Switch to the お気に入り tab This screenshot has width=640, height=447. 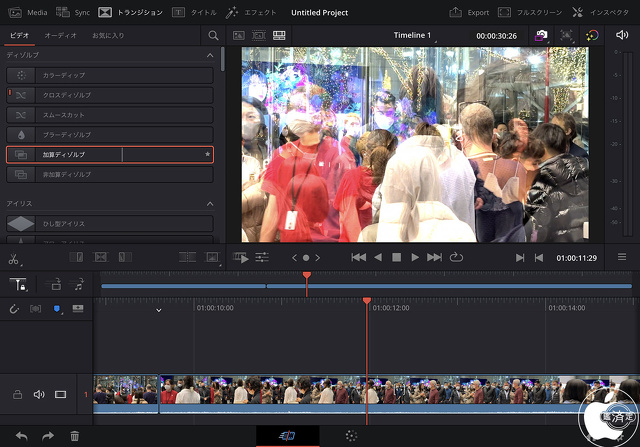108,35
